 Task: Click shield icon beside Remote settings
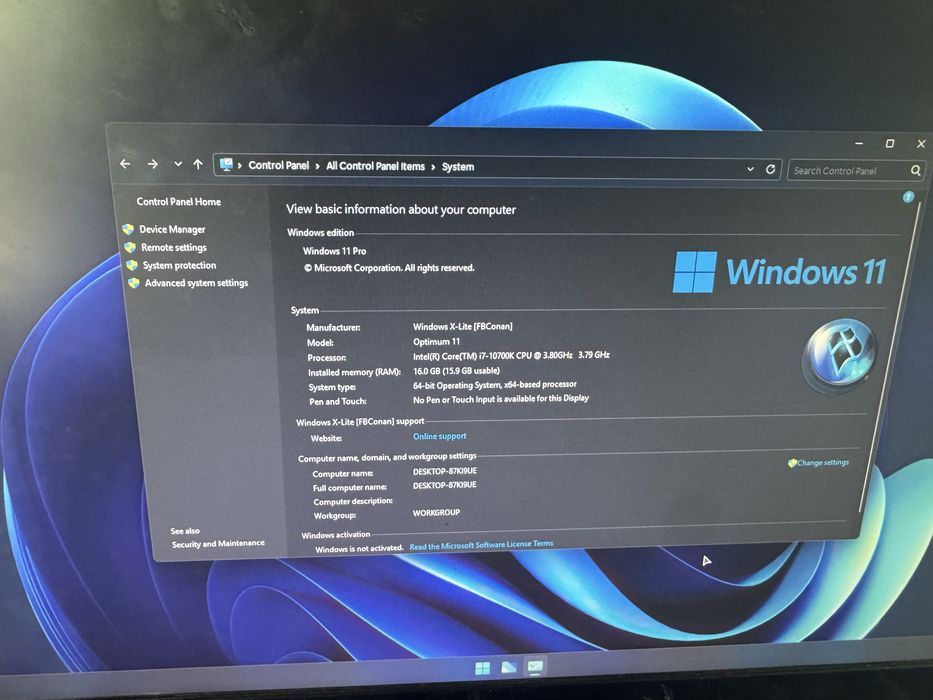130,247
